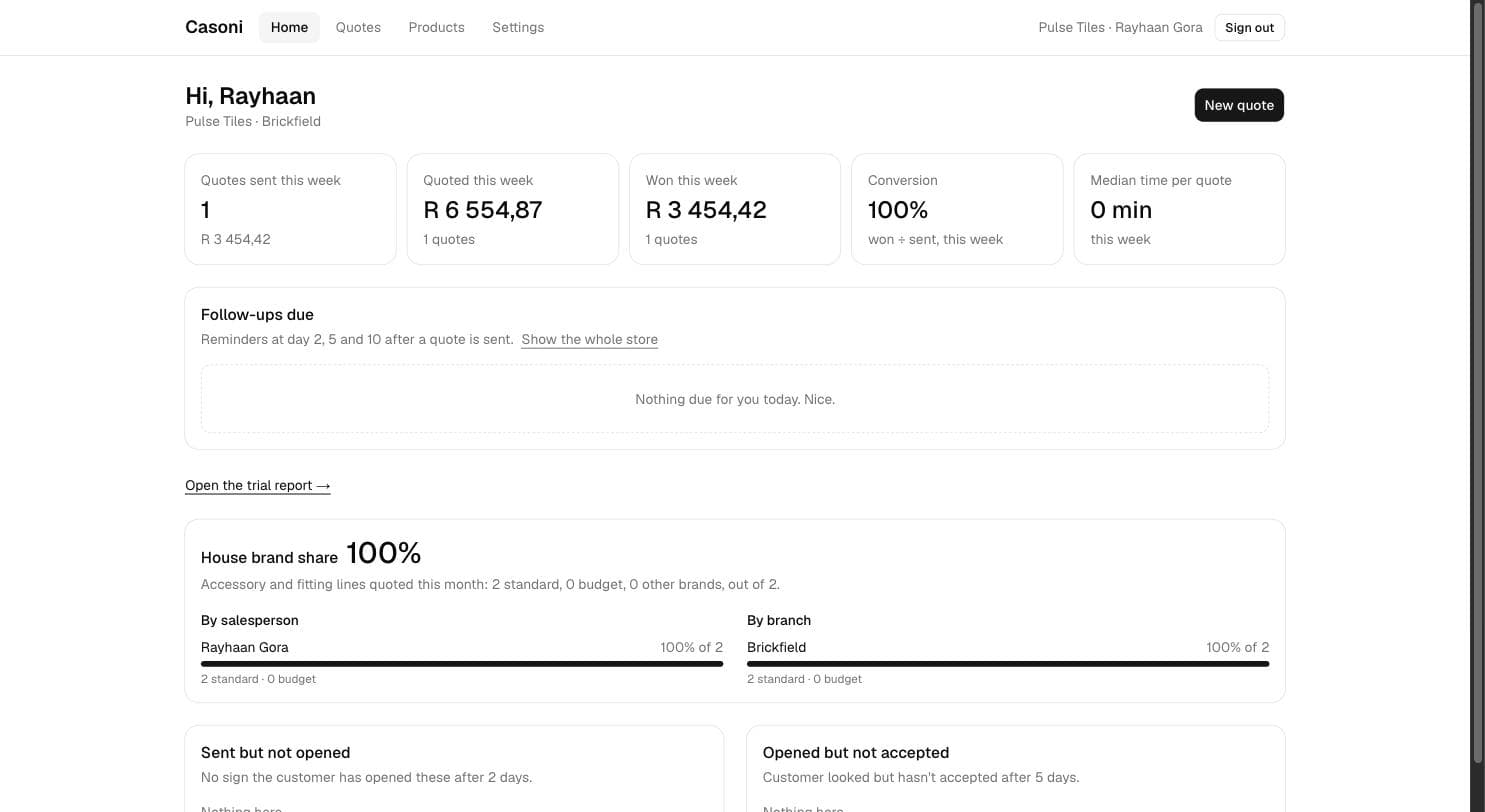Image resolution: width=1485 pixels, height=812 pixels.
Task: Click the Show the whole store link
Action: pyautogui.click(x=589, y=339)
